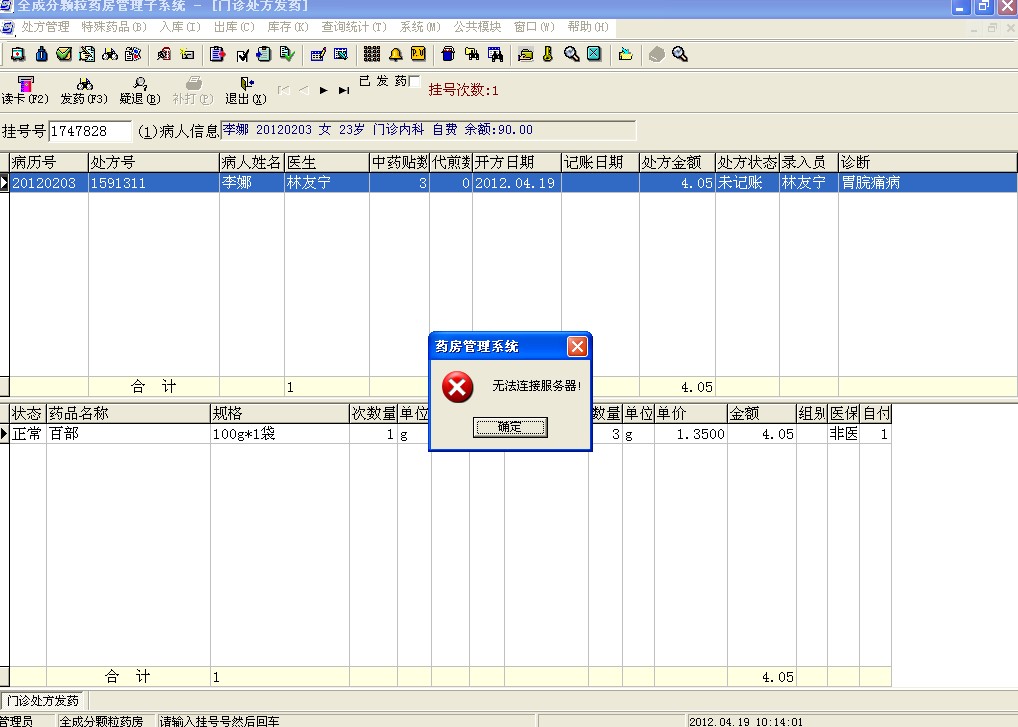The width and height of the screenshot is (1018, 727).
Task: Click the 100g*1袋 specification cell
Action: [280, 434]
